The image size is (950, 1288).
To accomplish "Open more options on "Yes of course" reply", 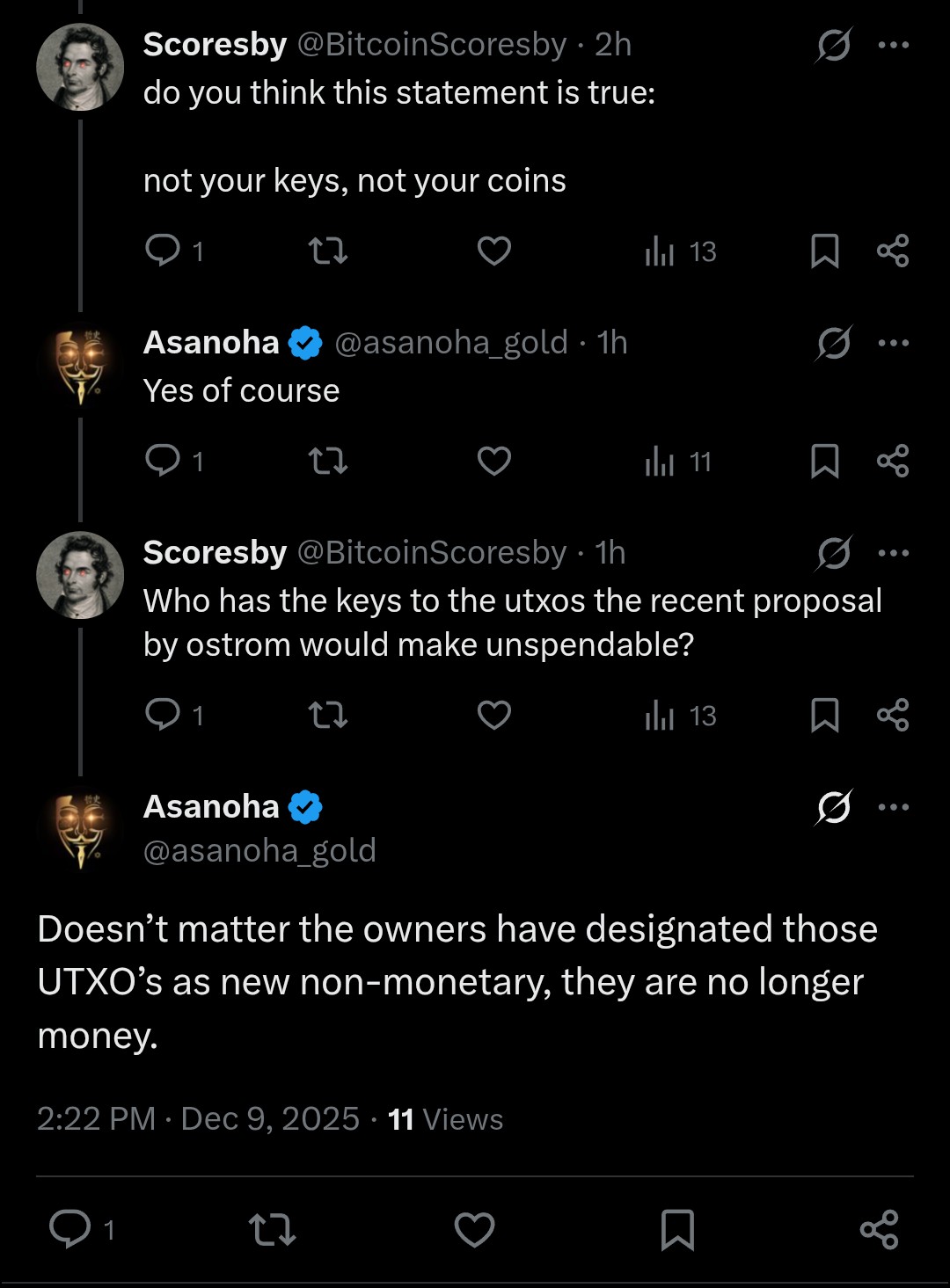I will [x=894, y=343].
